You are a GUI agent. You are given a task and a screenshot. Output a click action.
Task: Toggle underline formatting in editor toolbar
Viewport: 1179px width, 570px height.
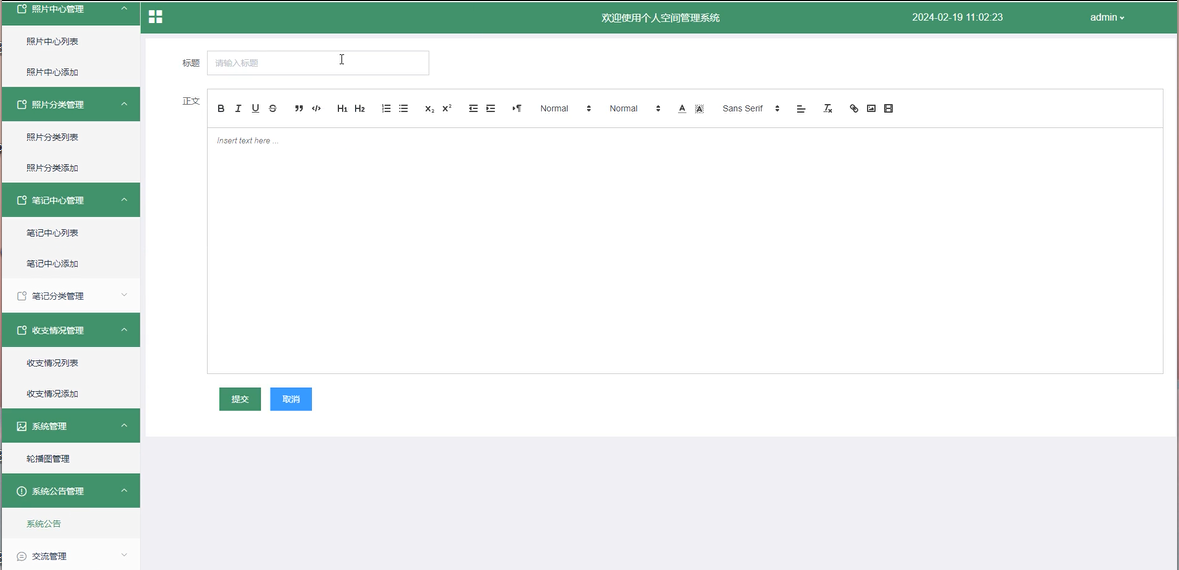pyautogui.click(x=256, y=109)
